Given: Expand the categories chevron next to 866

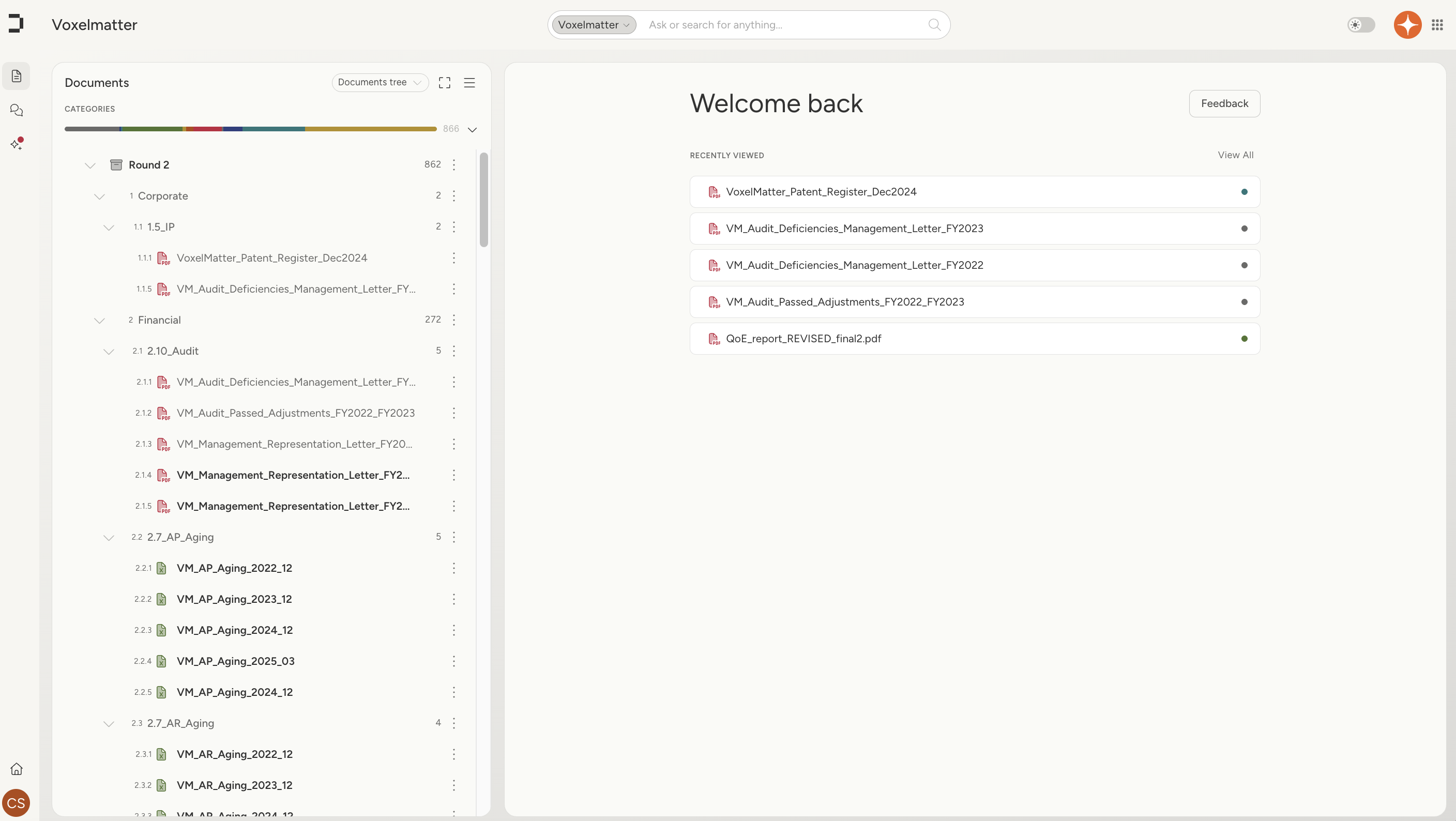Looking at the screenshot, I should click(473, 129).
